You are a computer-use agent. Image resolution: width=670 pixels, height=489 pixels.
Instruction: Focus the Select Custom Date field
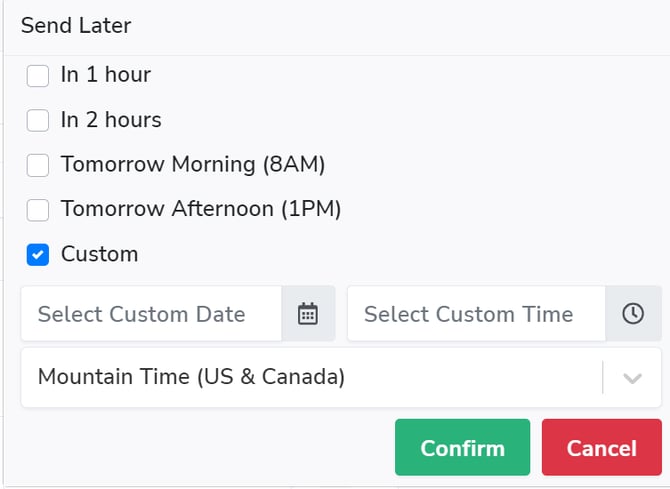150,314
